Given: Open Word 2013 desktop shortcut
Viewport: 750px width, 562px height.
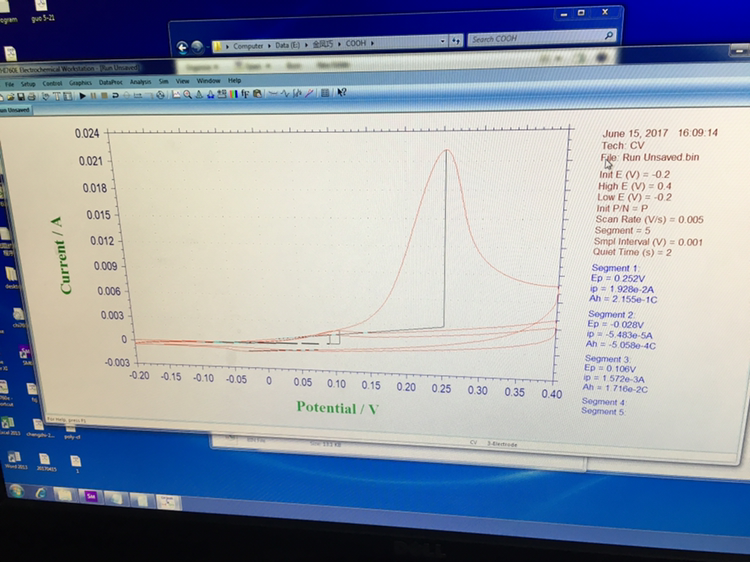Looking at the screenshot, I should pyautogui.click(x=16, y=461).
